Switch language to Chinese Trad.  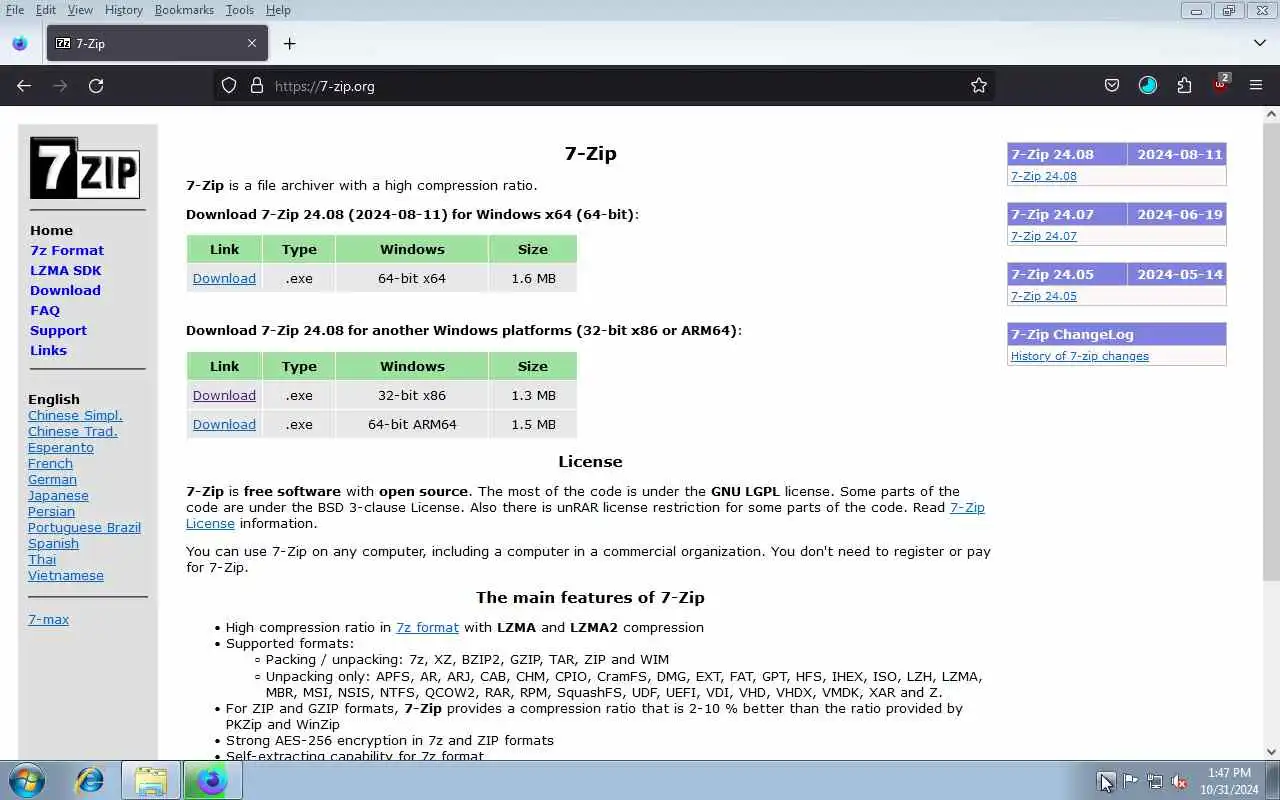pyautogui.click(x=73, y=431)
